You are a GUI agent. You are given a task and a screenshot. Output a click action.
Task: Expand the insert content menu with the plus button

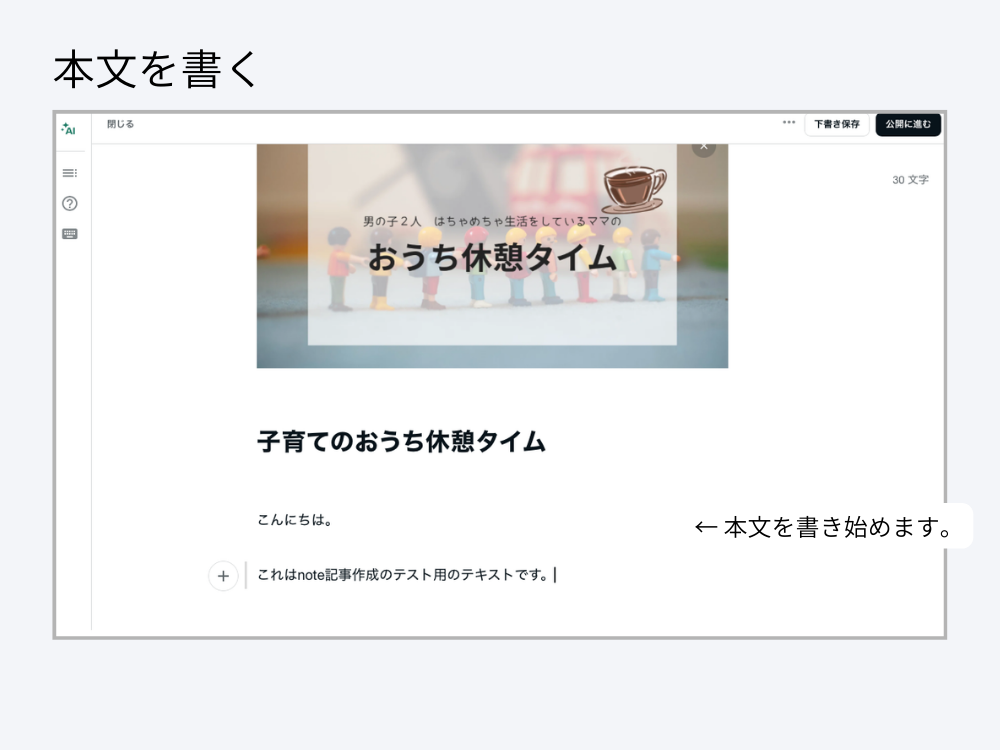click(222, 576)
